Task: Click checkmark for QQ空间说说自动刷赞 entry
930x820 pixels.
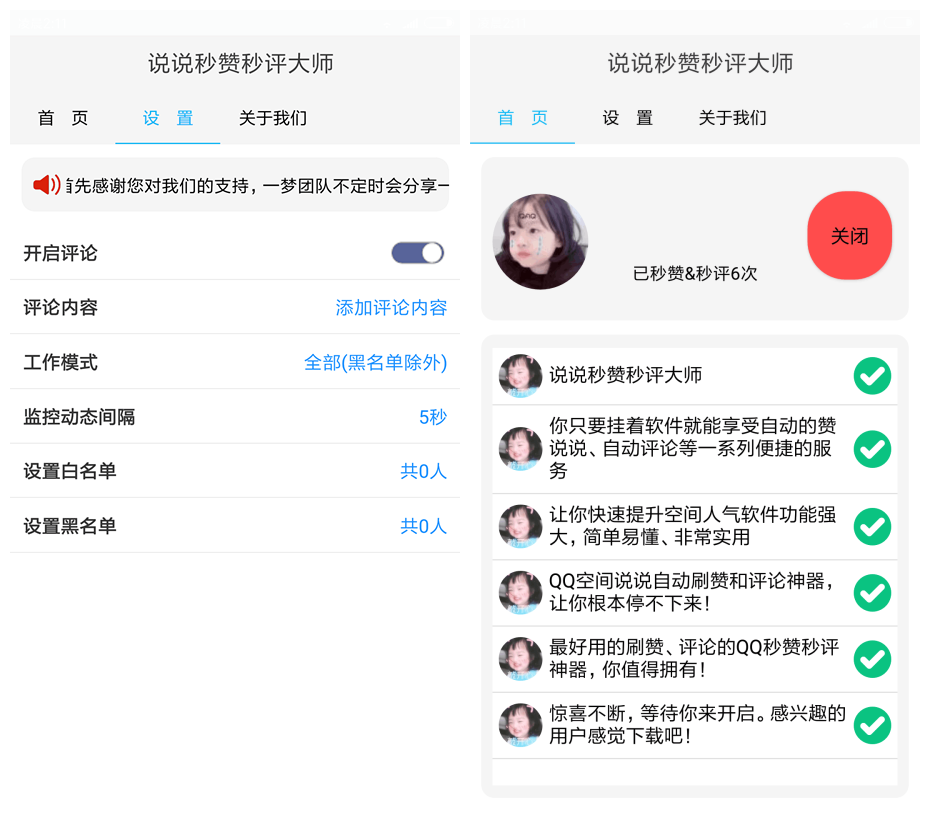Action: (x=872, y=593)
